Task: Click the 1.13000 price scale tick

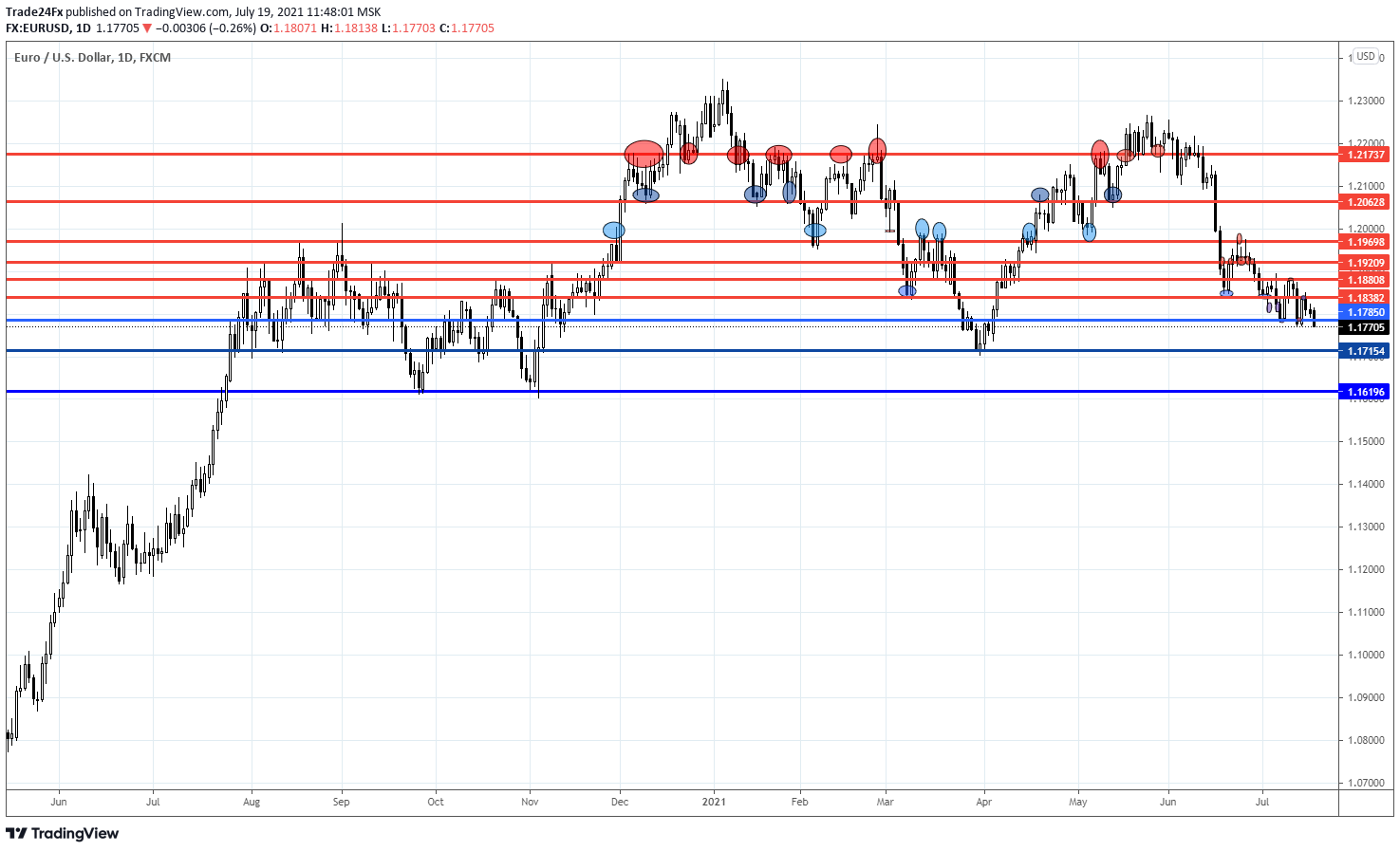Action: [1365, 527]
